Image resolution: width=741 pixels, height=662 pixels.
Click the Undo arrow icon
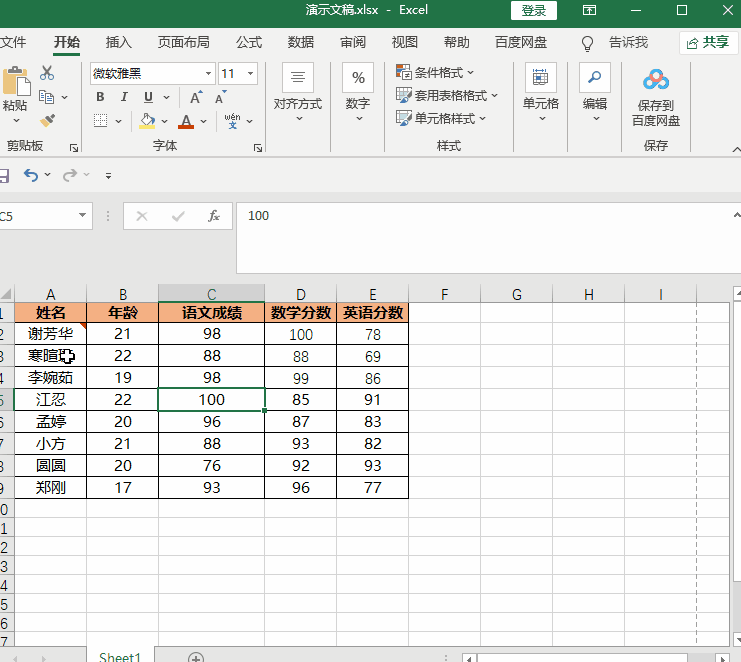[30, 175]
